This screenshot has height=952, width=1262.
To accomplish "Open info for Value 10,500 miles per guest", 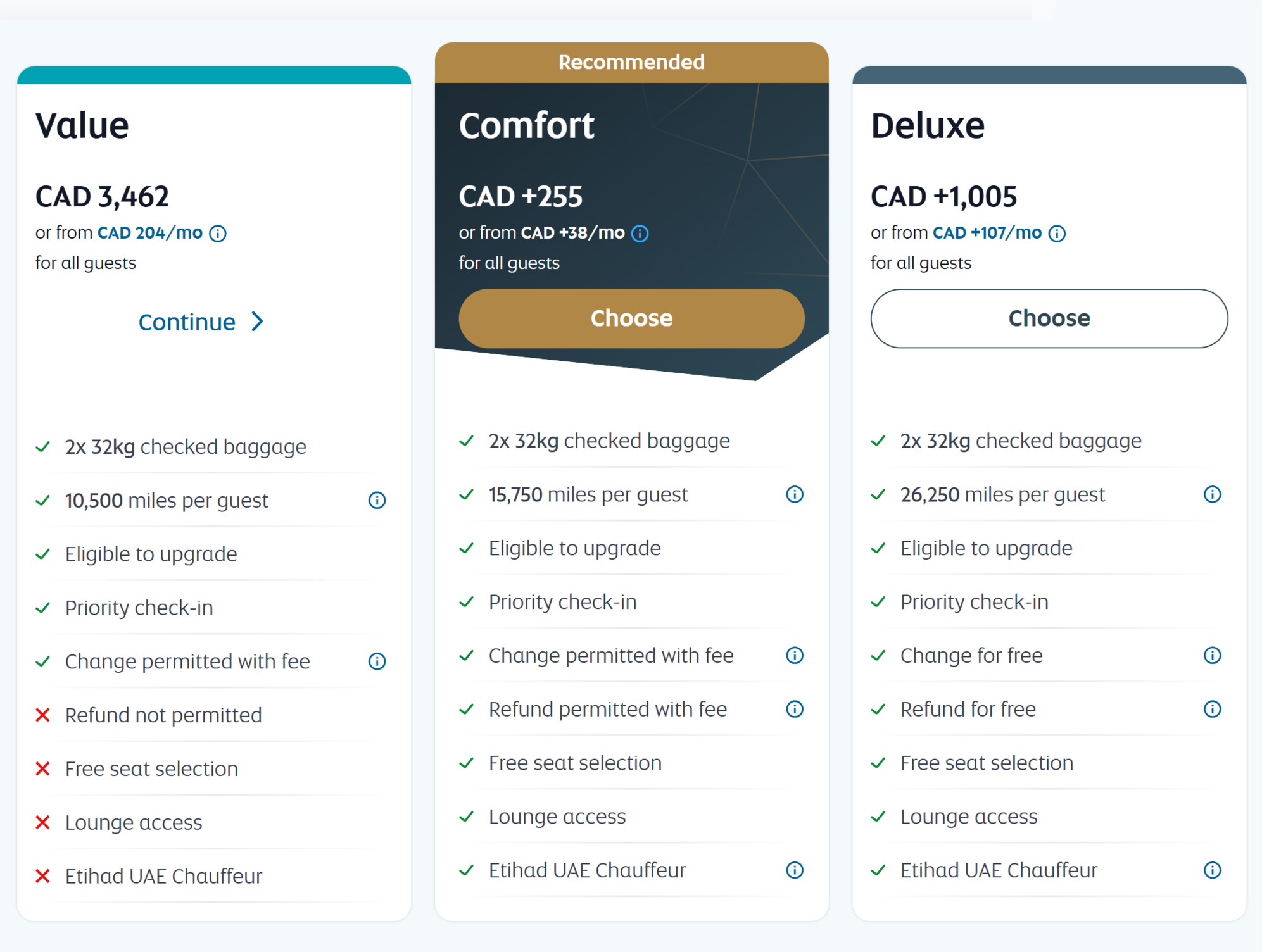I will 377,501.
